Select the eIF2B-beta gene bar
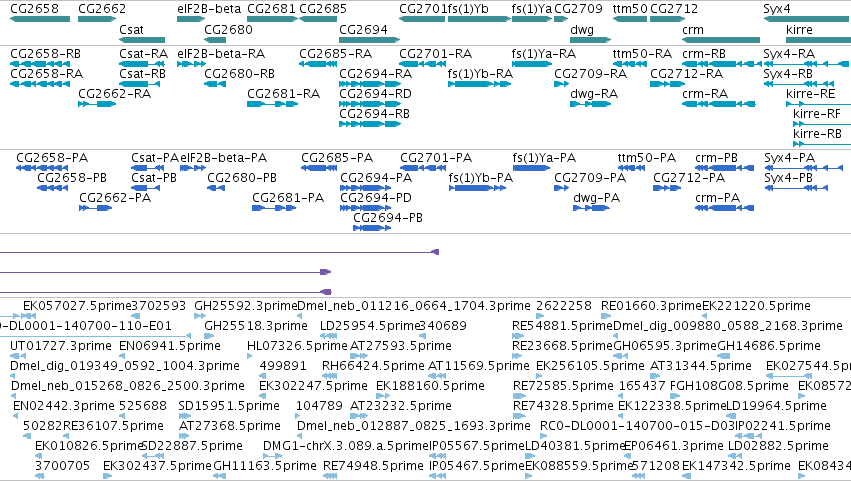 [191, 19]
